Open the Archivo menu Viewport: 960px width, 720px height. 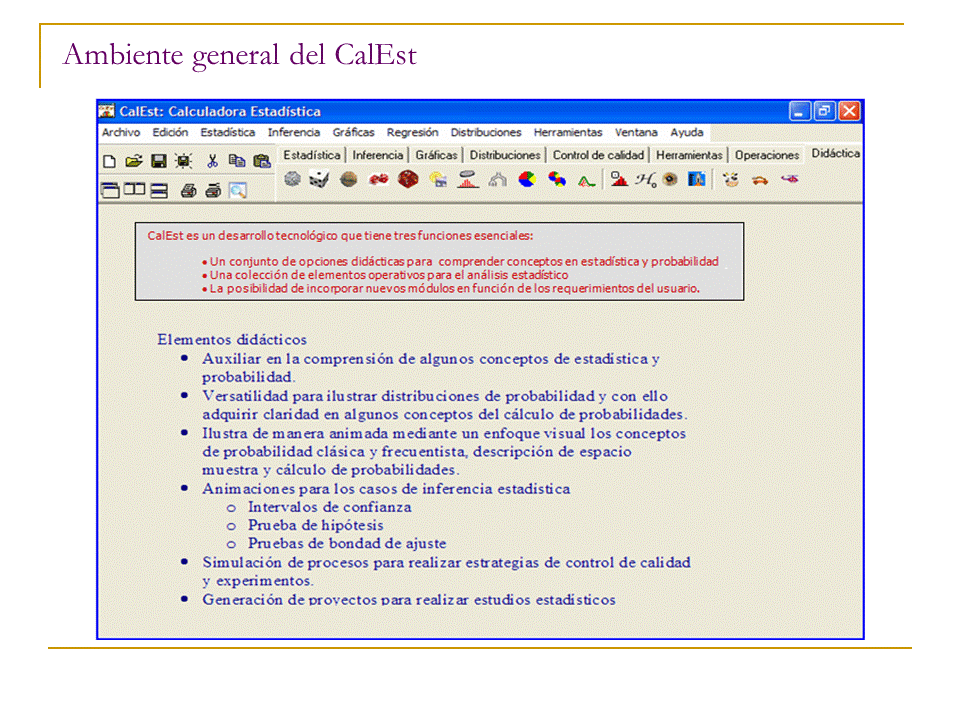coord(121,132)
